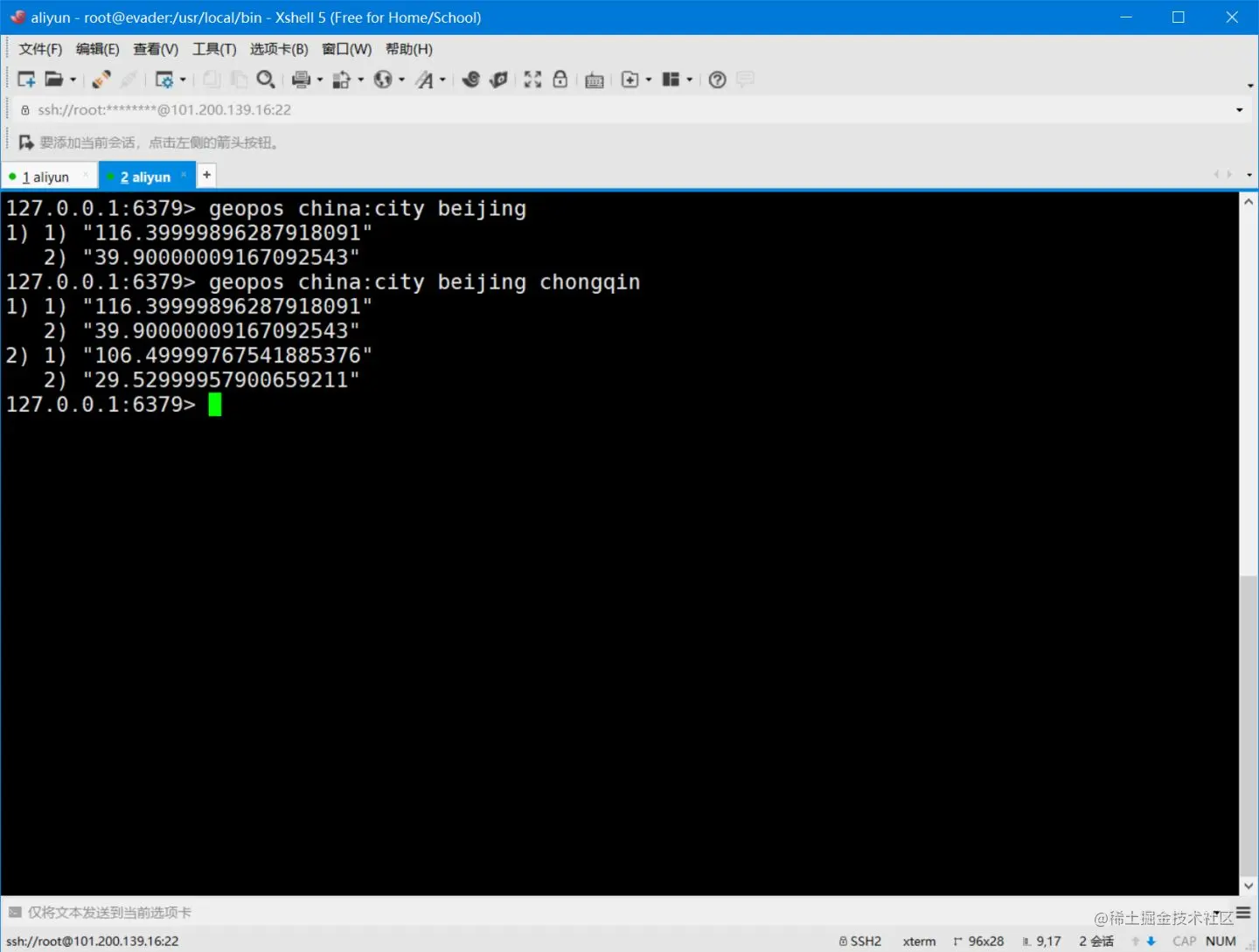Click the Xftp spiral icon
Viewport: 1259px width, 952px height.
point(471,80)
